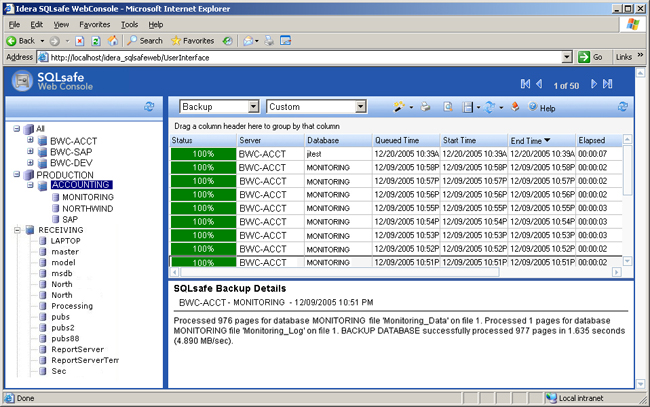Open browser Search pane
The height and width of the screenshot is (407, 650).
point(145,41)
